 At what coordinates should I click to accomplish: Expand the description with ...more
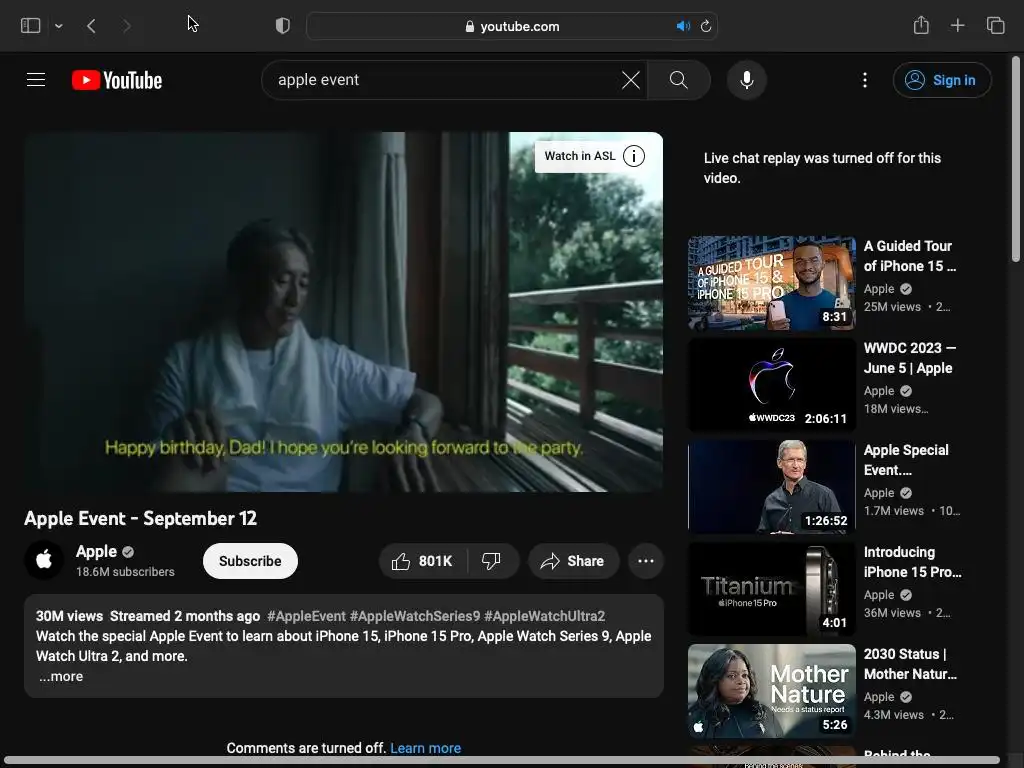(61, 677)
